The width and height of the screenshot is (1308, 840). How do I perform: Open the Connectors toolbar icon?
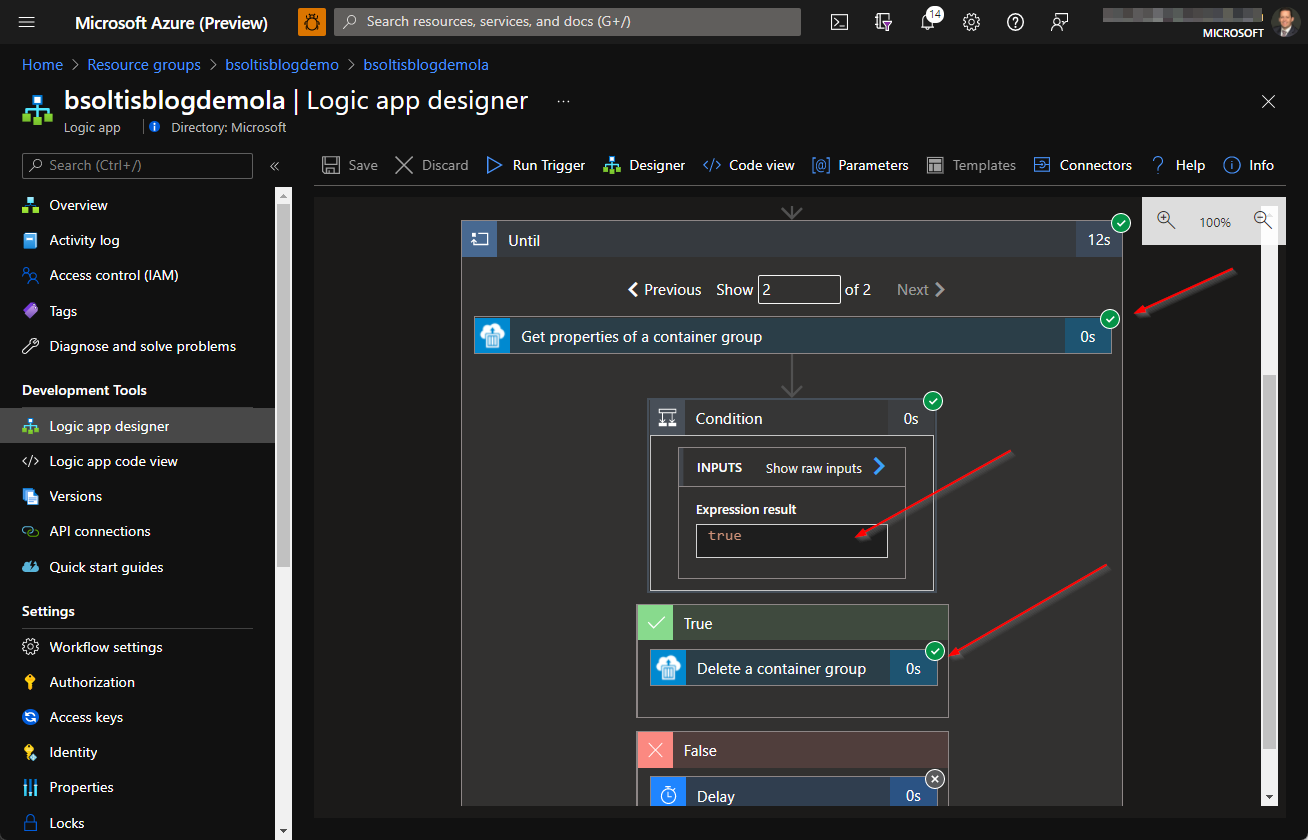pos(1043,165)
